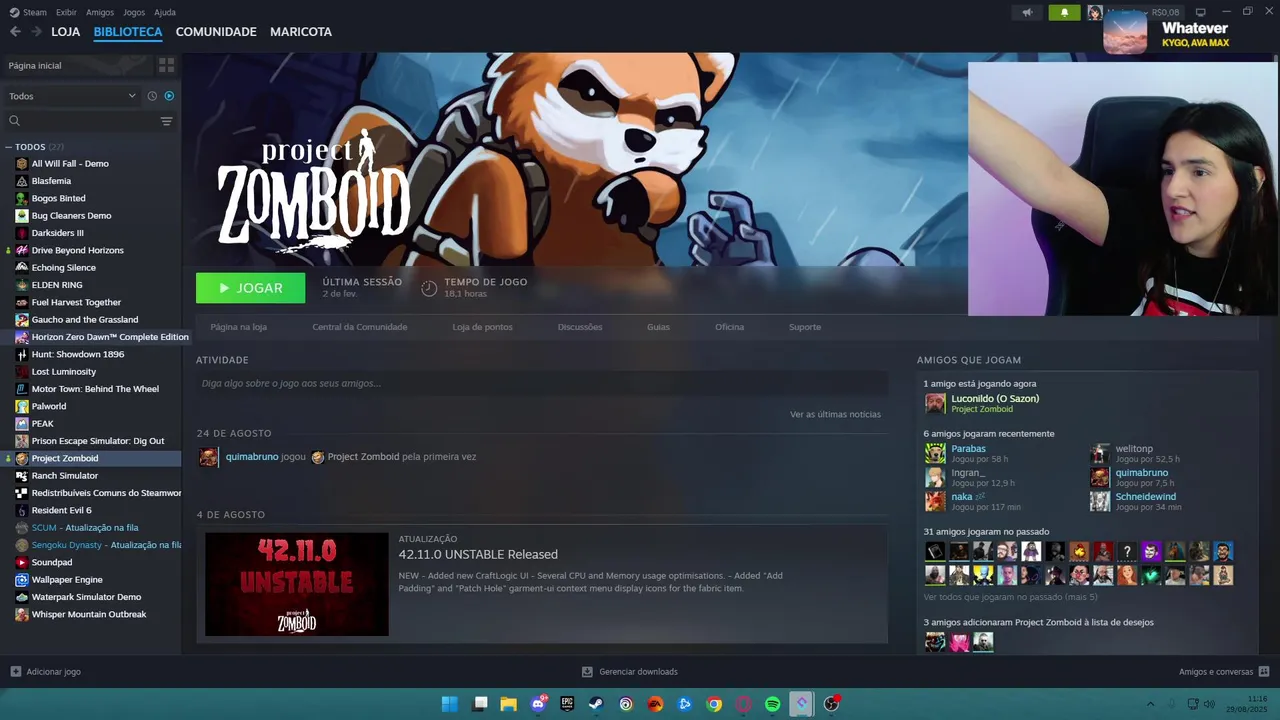Image resolution: width=1280 pixels, height=720 pixels.
Task: Open the COMUNIDADE tab
Action: click(216, 32)
